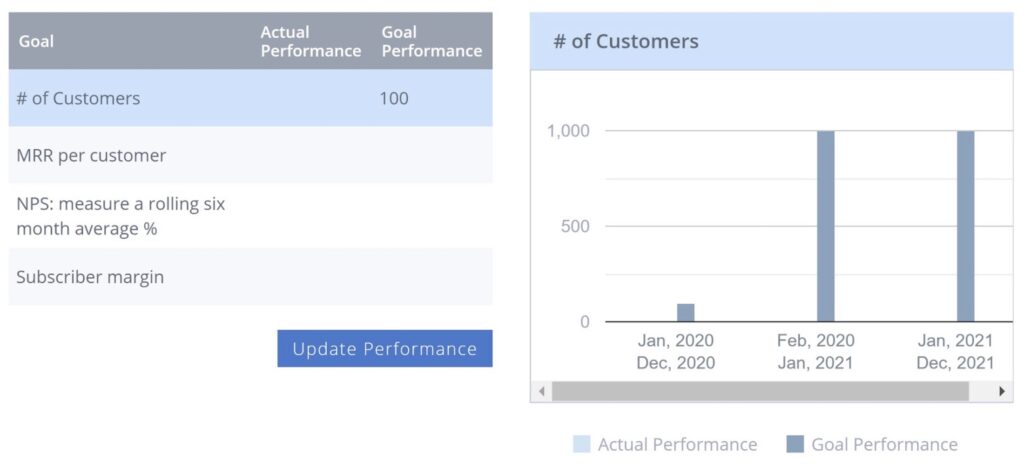This screenshot has height=468, width=1024.
Task: Click the Actual Performance legend label
Action: [677, 445]
